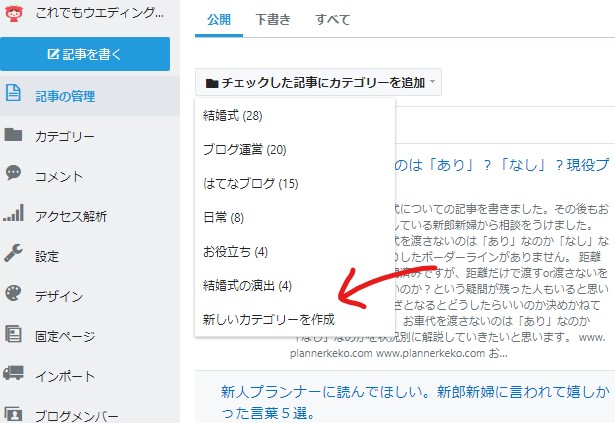Open article titled 新人プランナーに読んでほしい
This screenshot has height=423, width=615.
415,402
